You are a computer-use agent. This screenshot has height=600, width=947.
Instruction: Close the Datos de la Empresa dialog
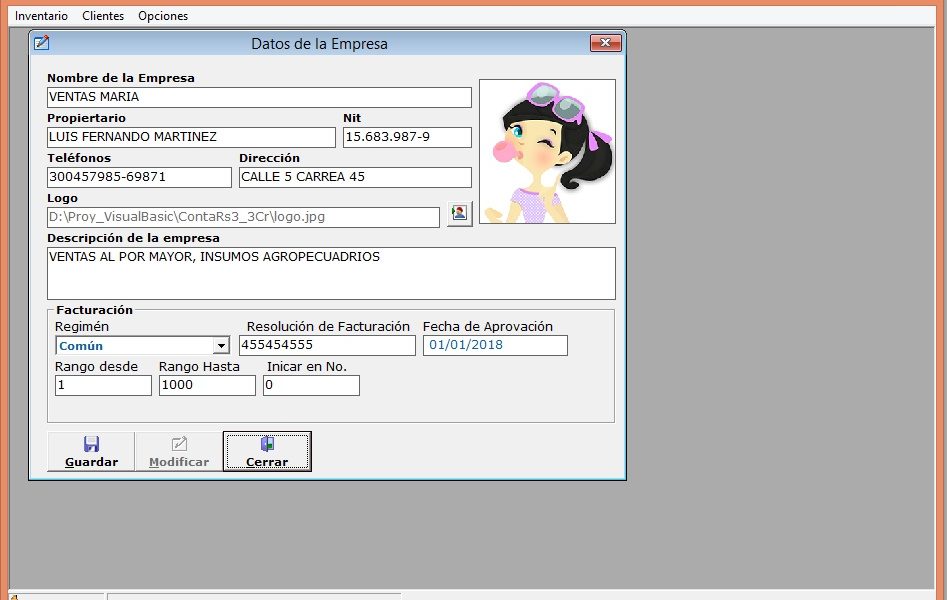[x=606, y=43]
